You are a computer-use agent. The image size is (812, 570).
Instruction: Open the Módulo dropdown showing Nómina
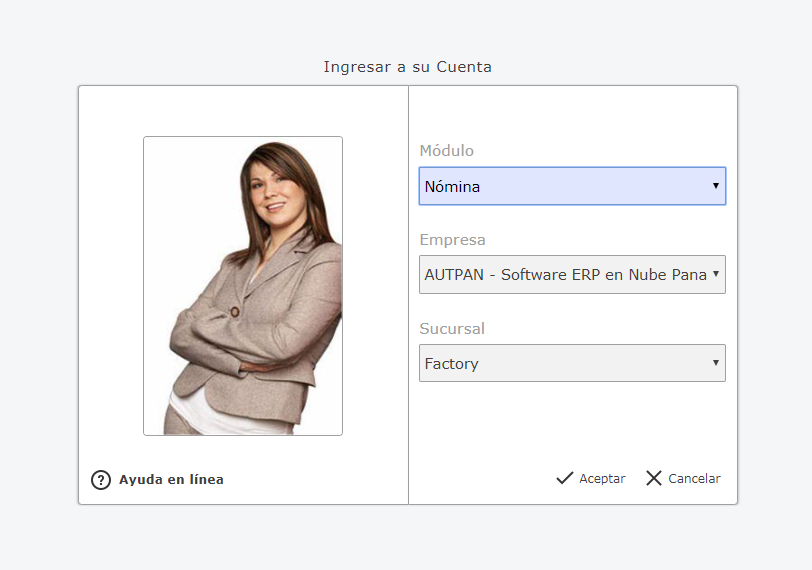coord(572,186)
